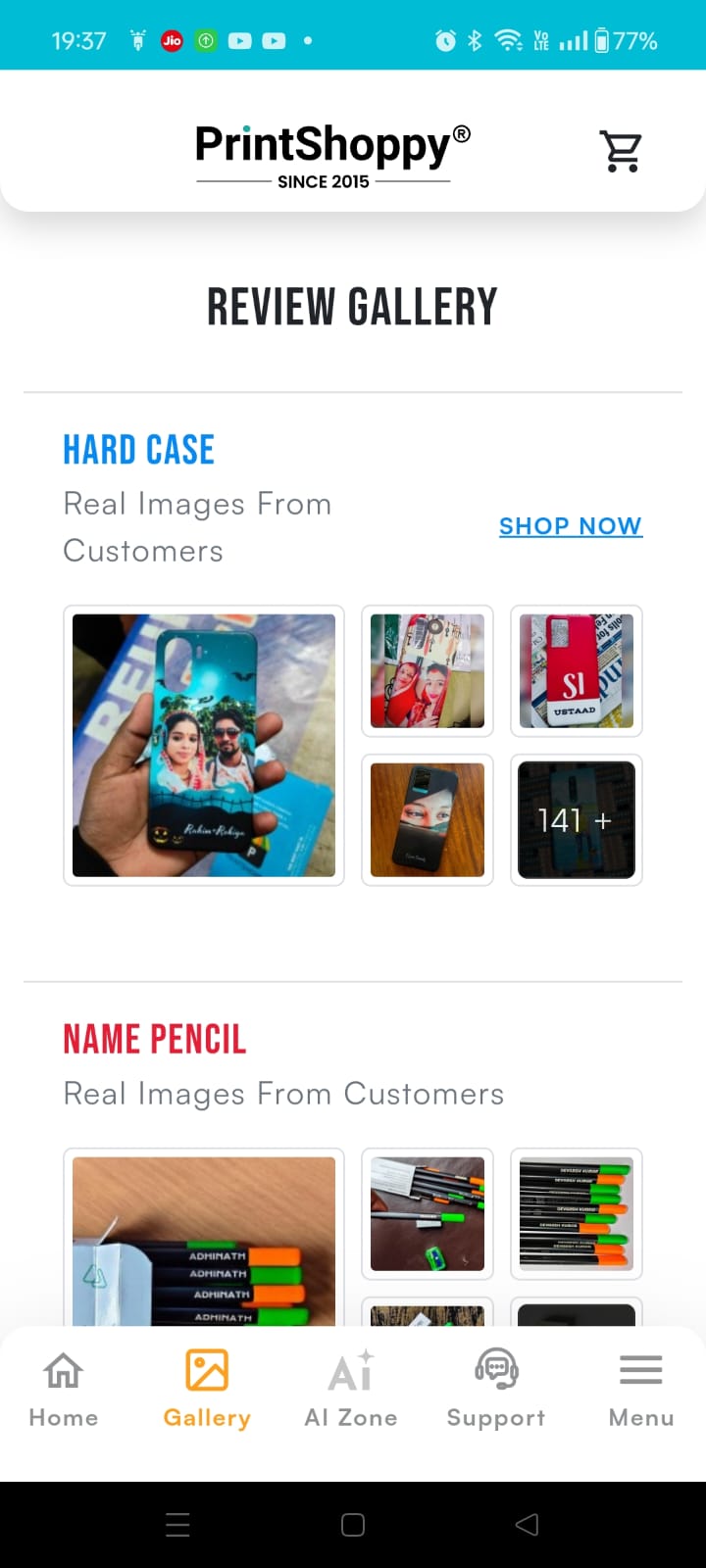The image size is (706, 1568).
Task: Open pencils with sharpener thumbnail
Action: (x=428, y=1214)
